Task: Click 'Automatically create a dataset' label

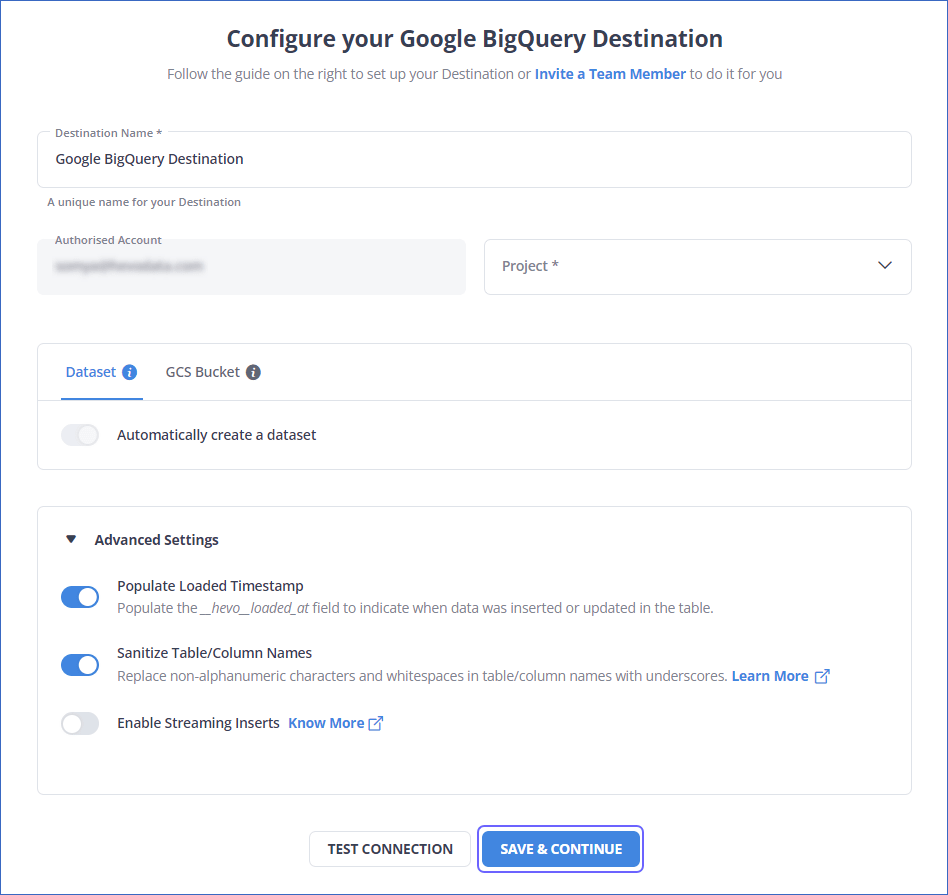Action: click(x=216, y=435)
